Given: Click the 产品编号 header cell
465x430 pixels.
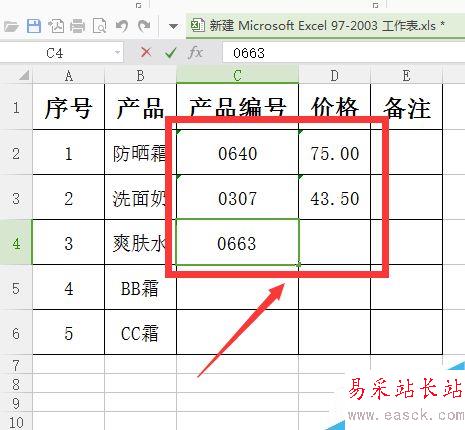Looking at the screenshot, I should pyautogui.click(x=237, y=107).
